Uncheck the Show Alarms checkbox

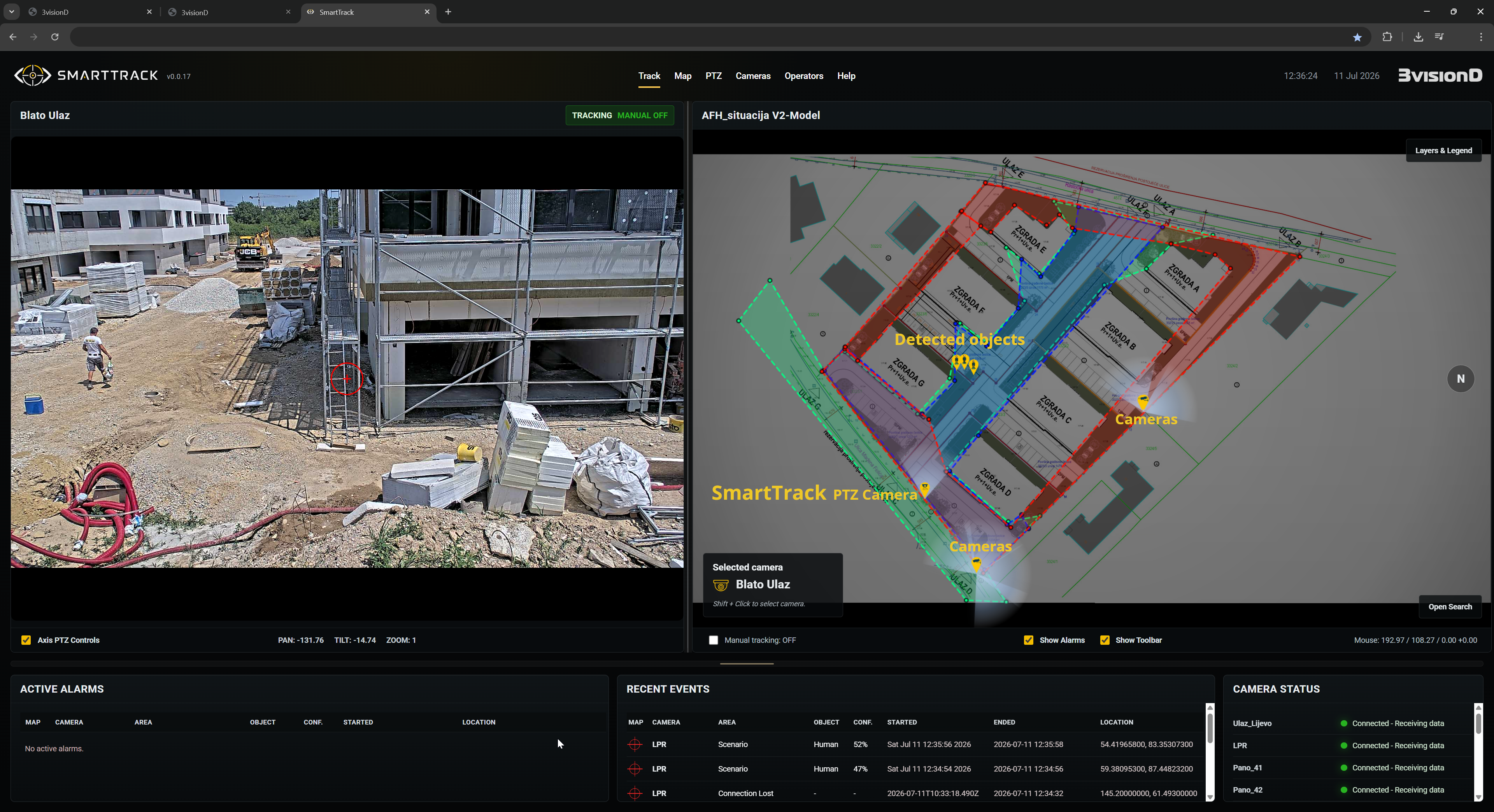[1028, 640]
